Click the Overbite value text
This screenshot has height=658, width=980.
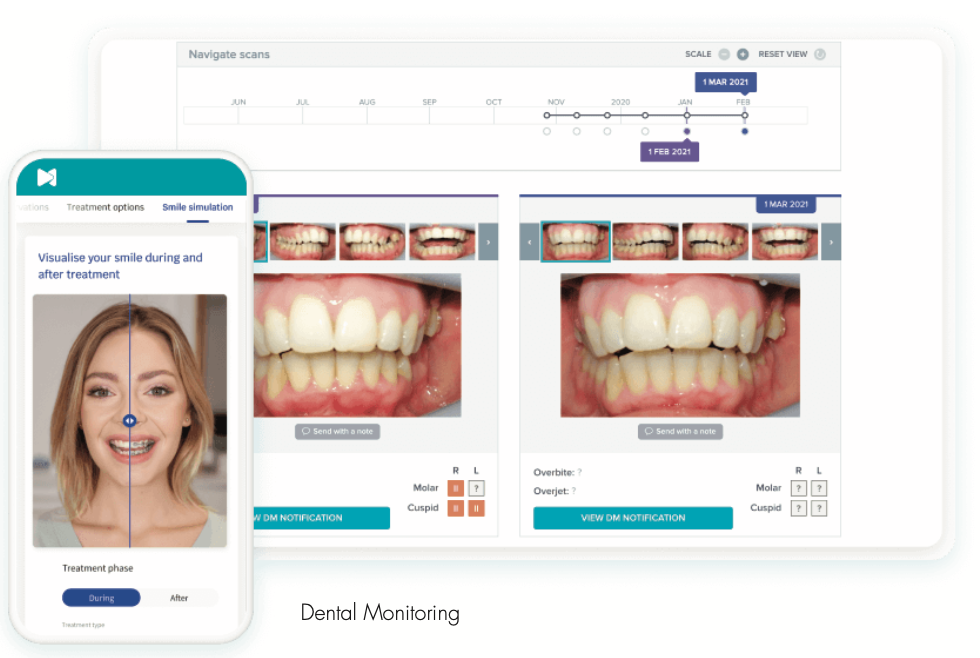point(579,472)
